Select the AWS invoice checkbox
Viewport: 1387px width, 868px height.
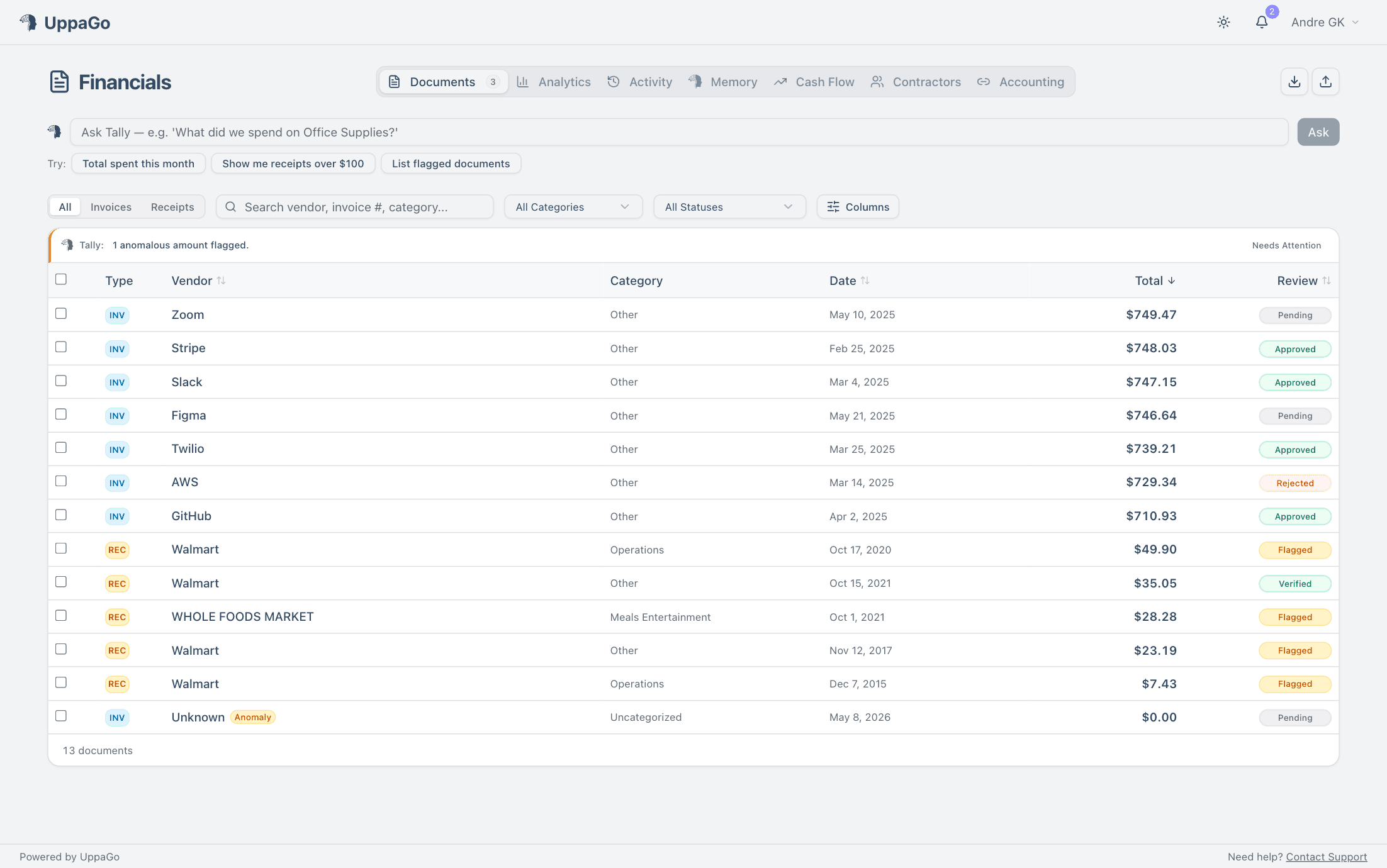[x=61, y=481]
